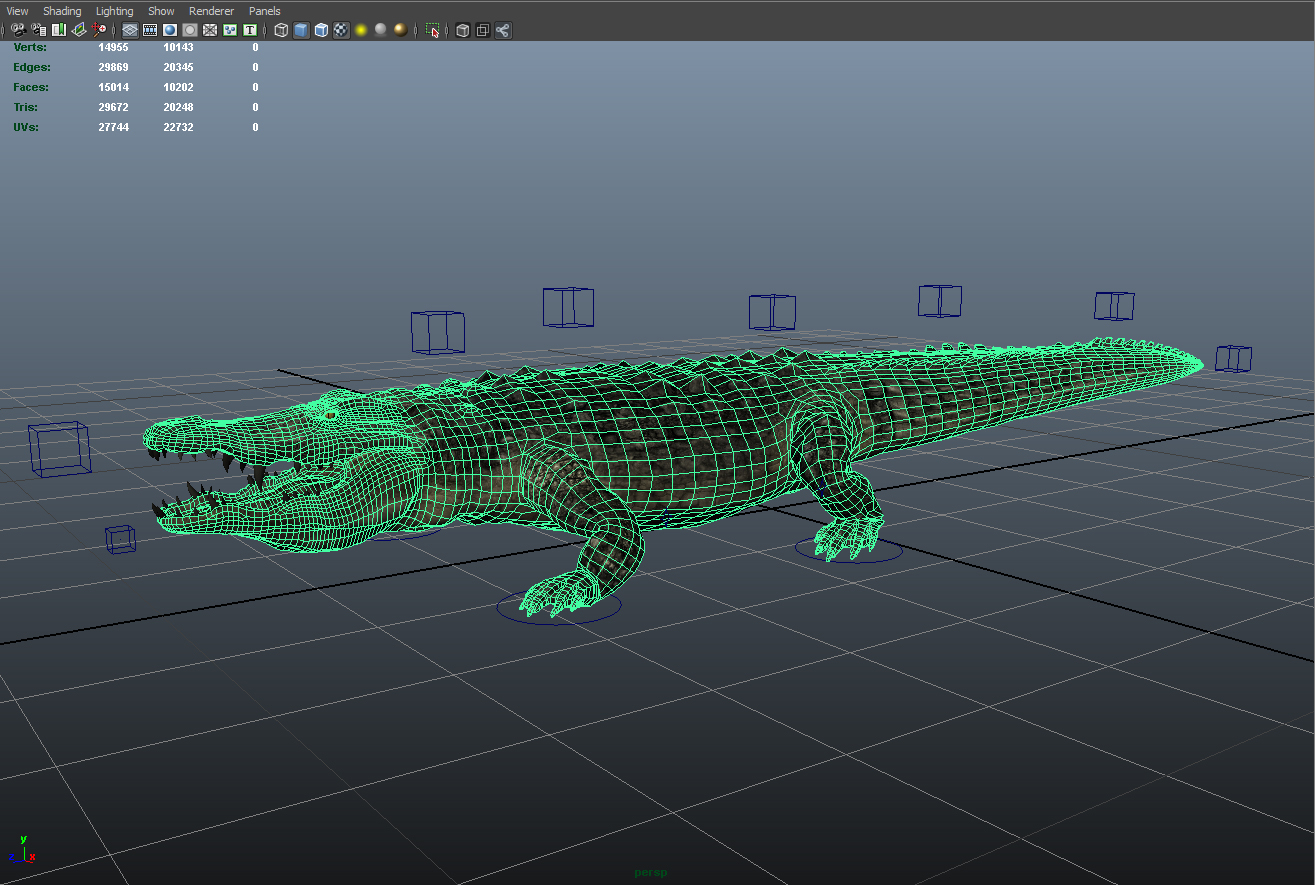Select the camera for this panel

tap(19, 30)
